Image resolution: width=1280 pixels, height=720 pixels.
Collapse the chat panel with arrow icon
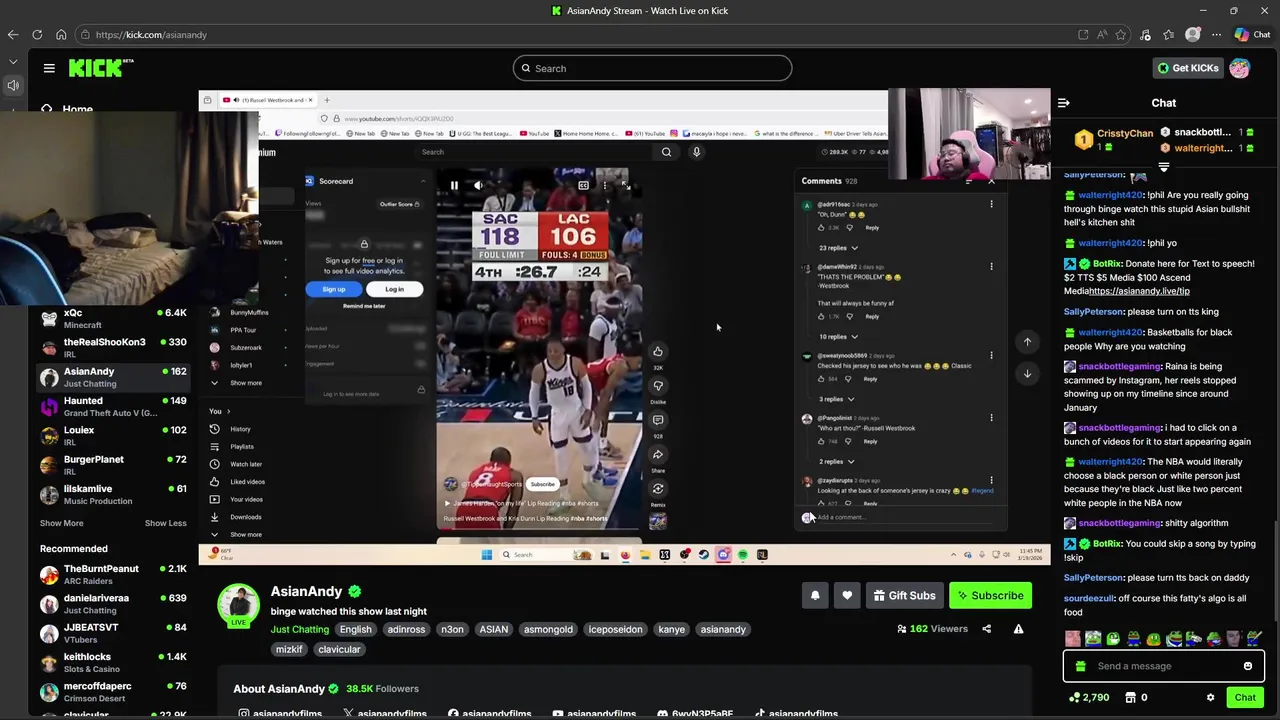click(x=1064, y=103)
